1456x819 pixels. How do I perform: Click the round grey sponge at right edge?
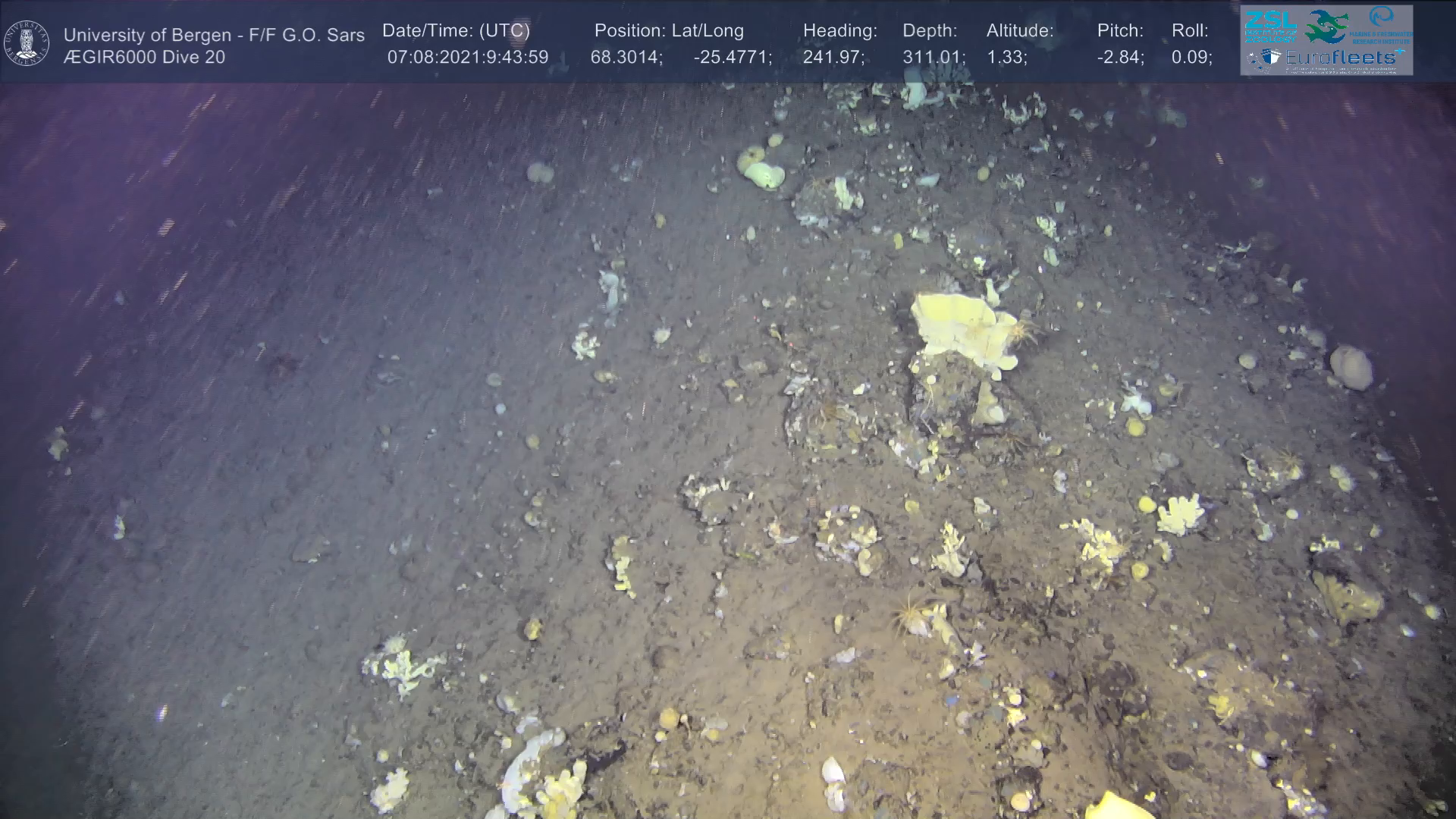pyautogui.click(x=1351, y=367)
